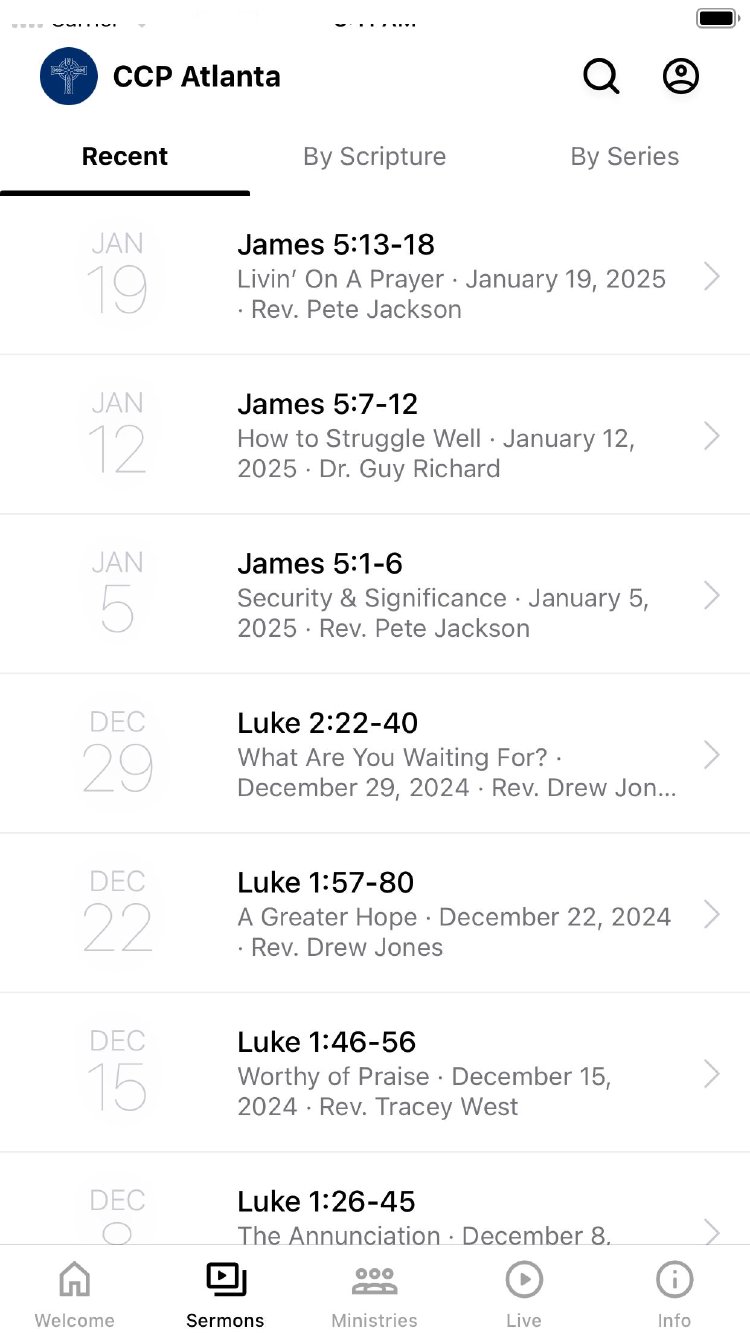
Task: Switch to the By Series tab
Action: [x=625, y=157]
